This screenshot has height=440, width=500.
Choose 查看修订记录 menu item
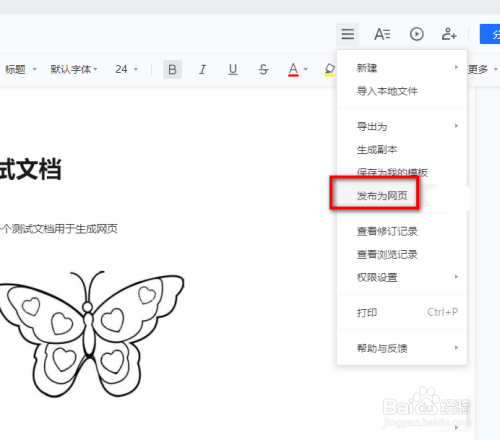tap(402, 231)
